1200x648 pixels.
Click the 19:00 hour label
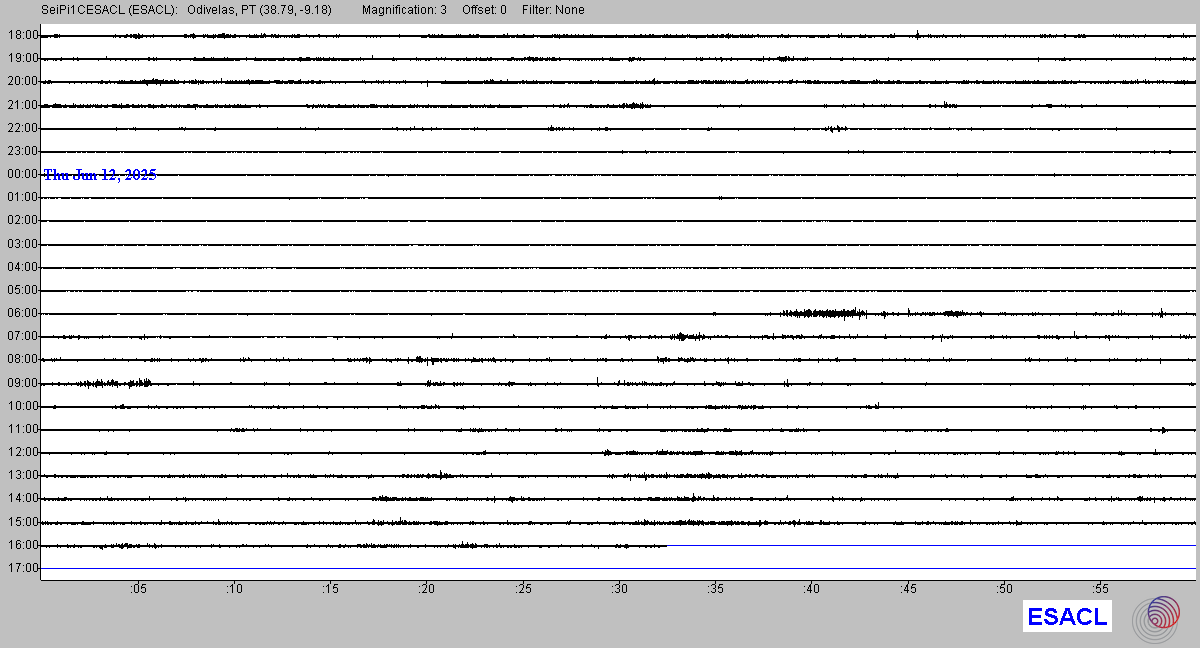(x=22, y=58)
